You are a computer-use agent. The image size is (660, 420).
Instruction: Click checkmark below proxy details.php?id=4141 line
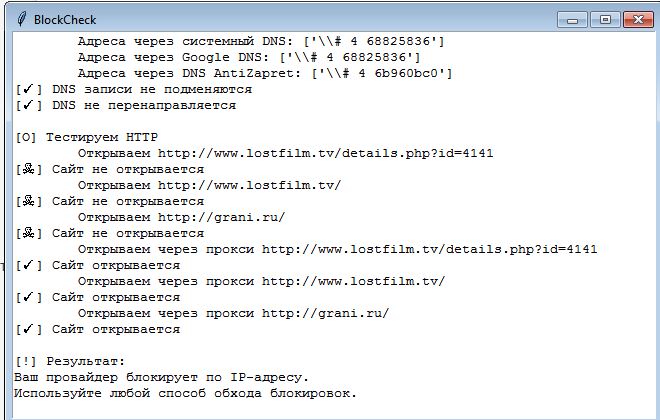coord(28,265)
